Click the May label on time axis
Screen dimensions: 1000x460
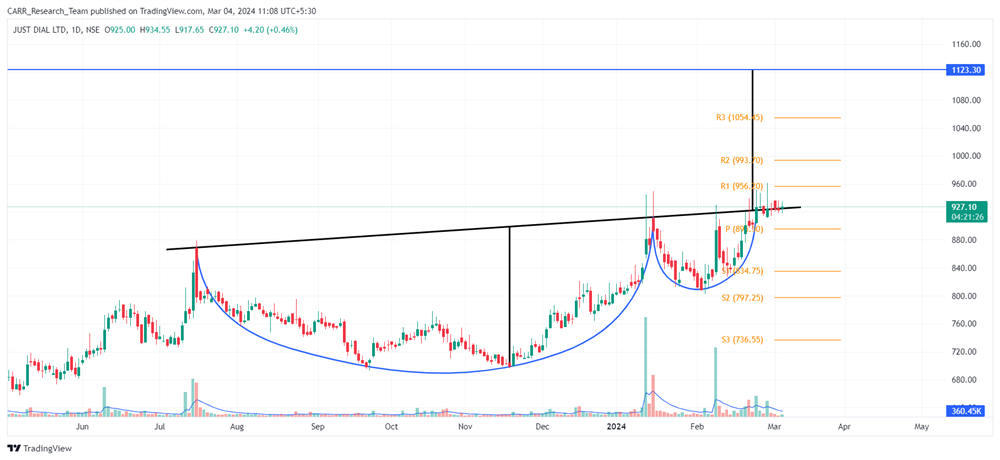point(922,426)
